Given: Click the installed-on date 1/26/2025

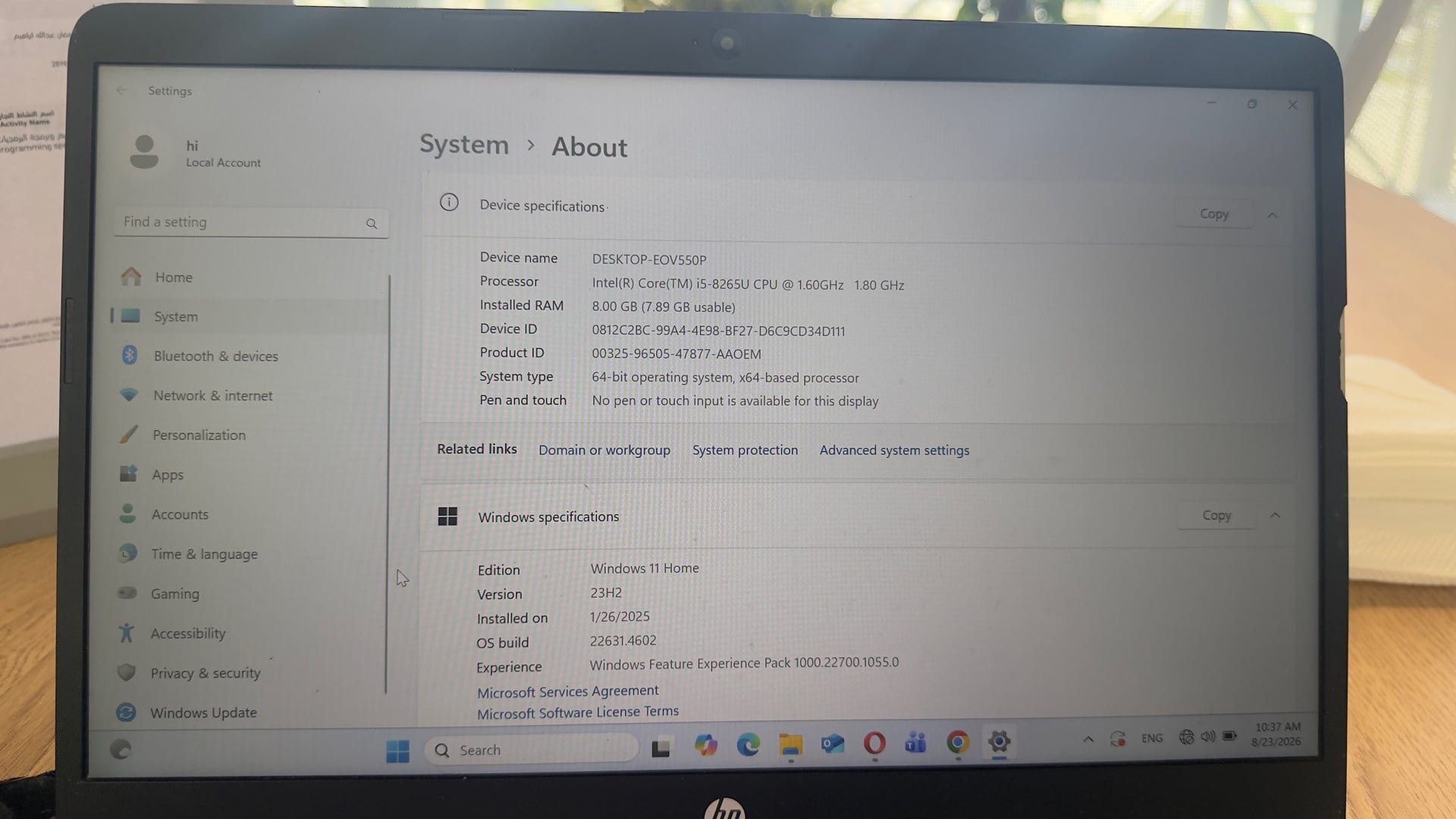Looking at the screenshot, I should point(620,617).
